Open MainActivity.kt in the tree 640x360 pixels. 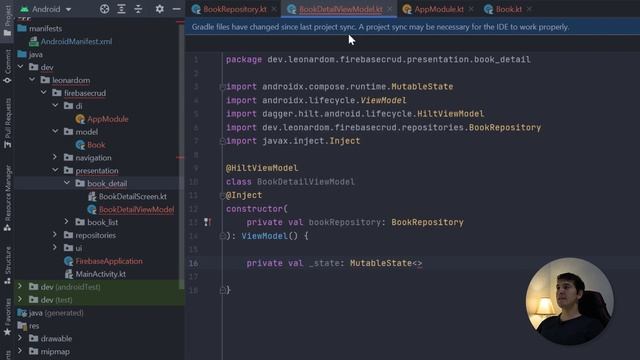95,274
